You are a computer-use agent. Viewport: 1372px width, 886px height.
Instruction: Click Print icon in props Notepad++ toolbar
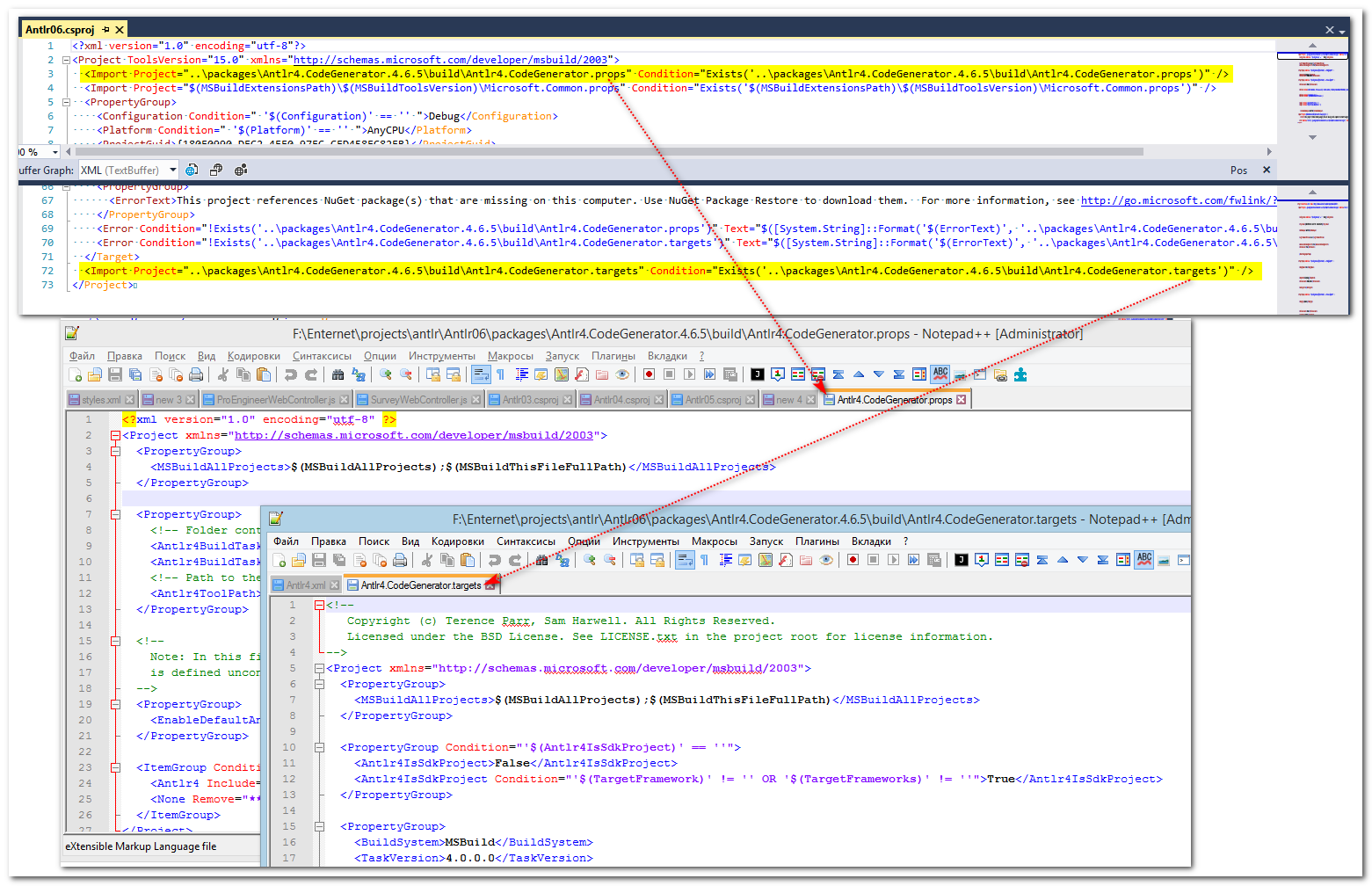(x=196, y=374)
